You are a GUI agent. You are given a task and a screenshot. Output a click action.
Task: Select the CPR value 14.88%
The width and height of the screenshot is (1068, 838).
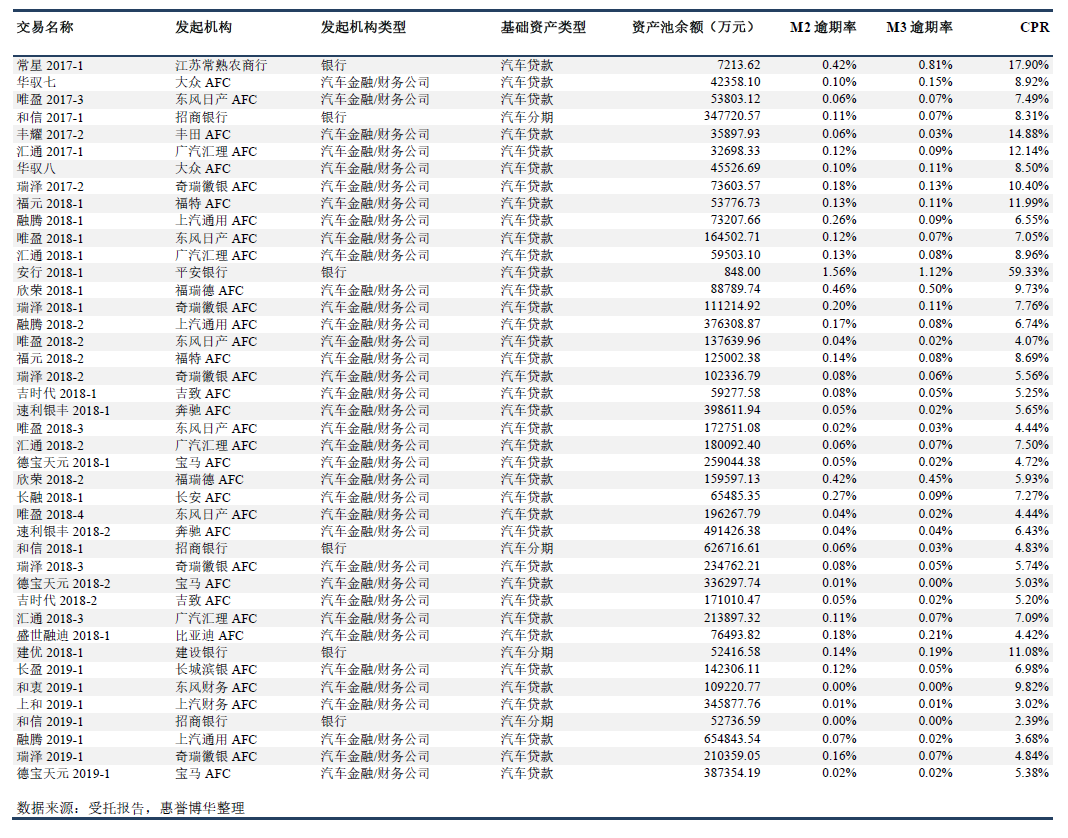coord(1028,134)
